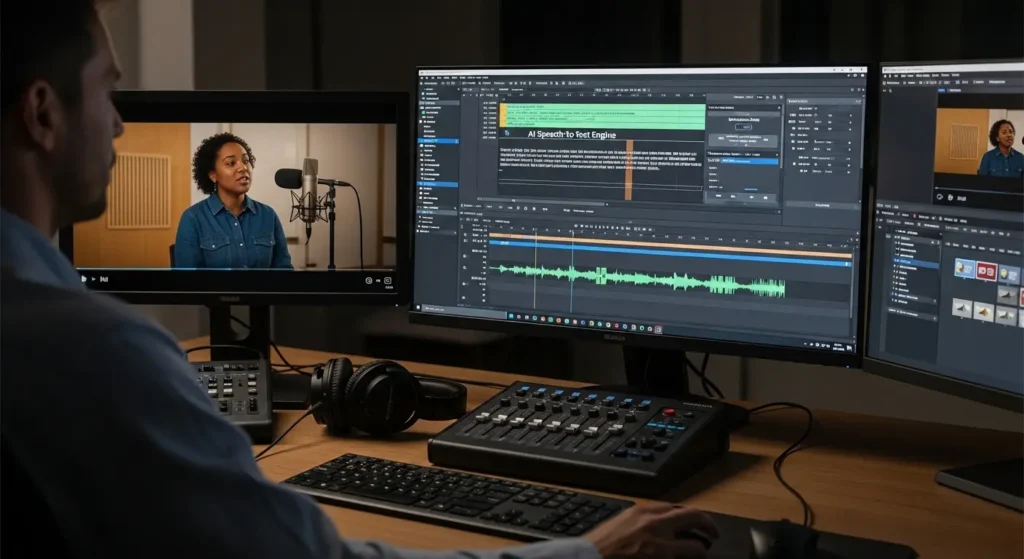Click the small outlined button in the center dialog

(x=743, y=127)
